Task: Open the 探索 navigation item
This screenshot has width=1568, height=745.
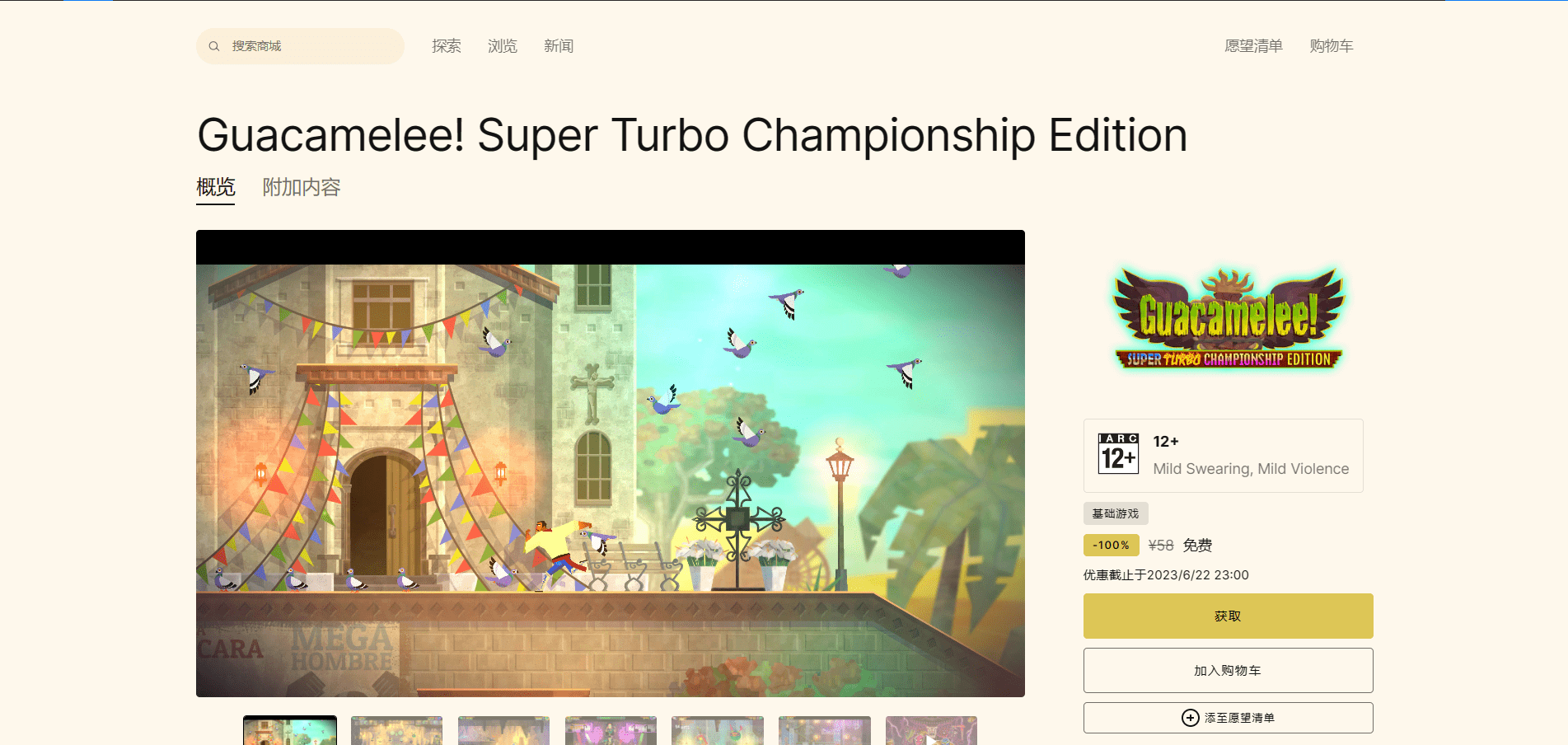Action: point(447,46)
